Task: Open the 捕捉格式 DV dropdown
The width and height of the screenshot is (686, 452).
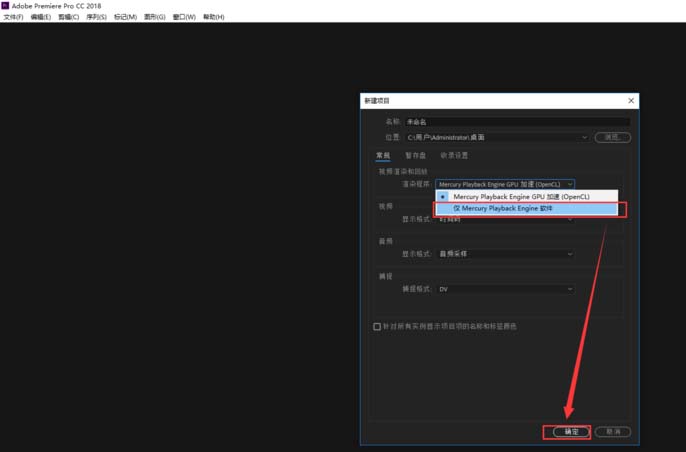Action: tap(506, 289)
